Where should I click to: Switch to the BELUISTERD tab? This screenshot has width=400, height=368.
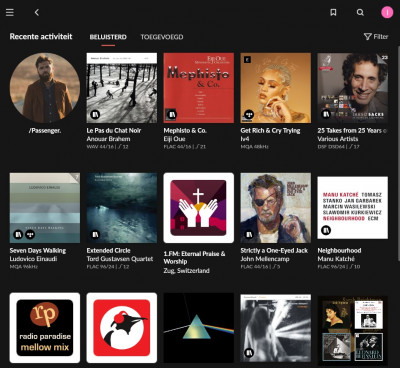tap(108, 37)
